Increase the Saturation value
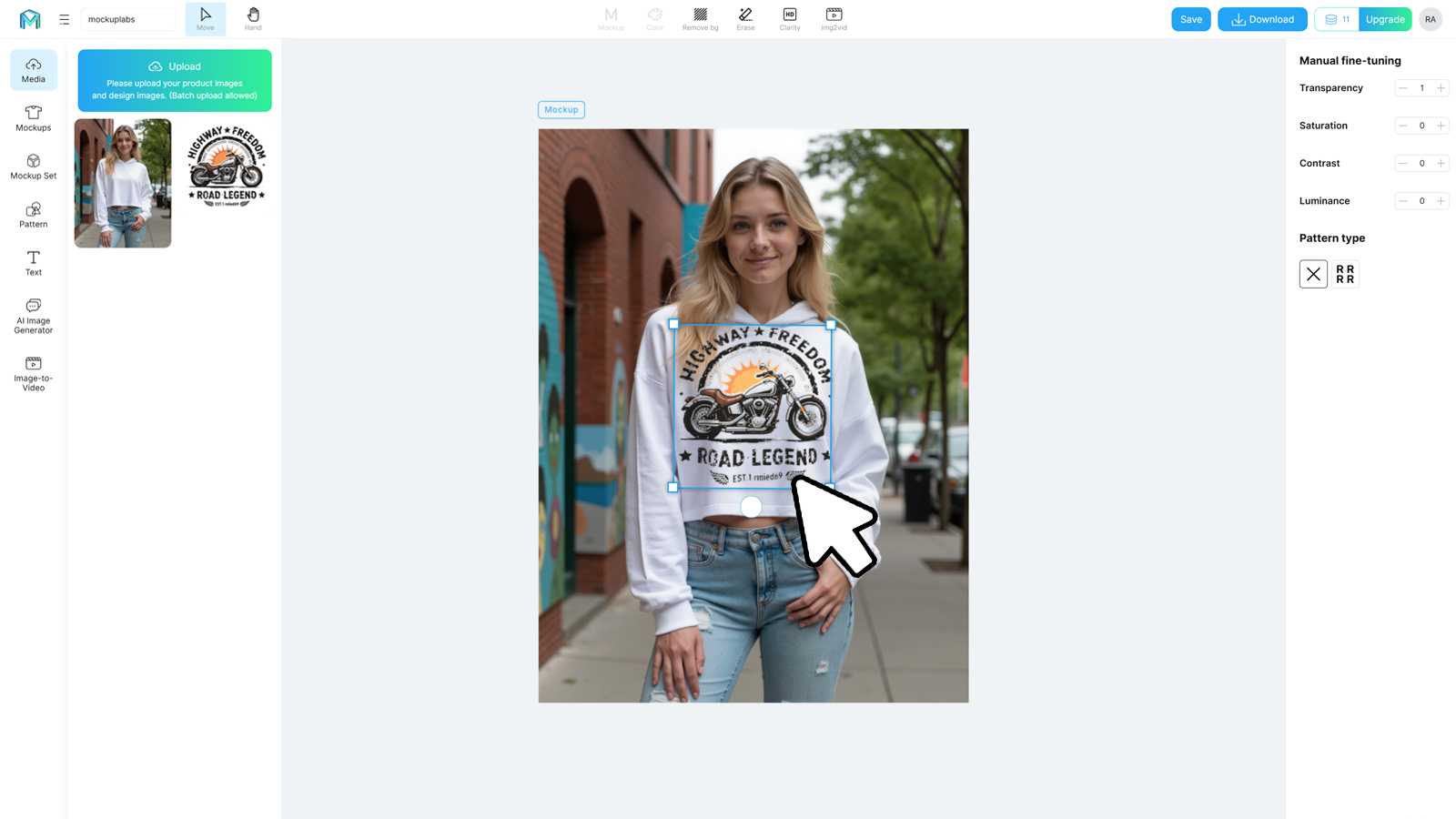The width and height of the screenshot is (1456, 819). (1441, 126)
